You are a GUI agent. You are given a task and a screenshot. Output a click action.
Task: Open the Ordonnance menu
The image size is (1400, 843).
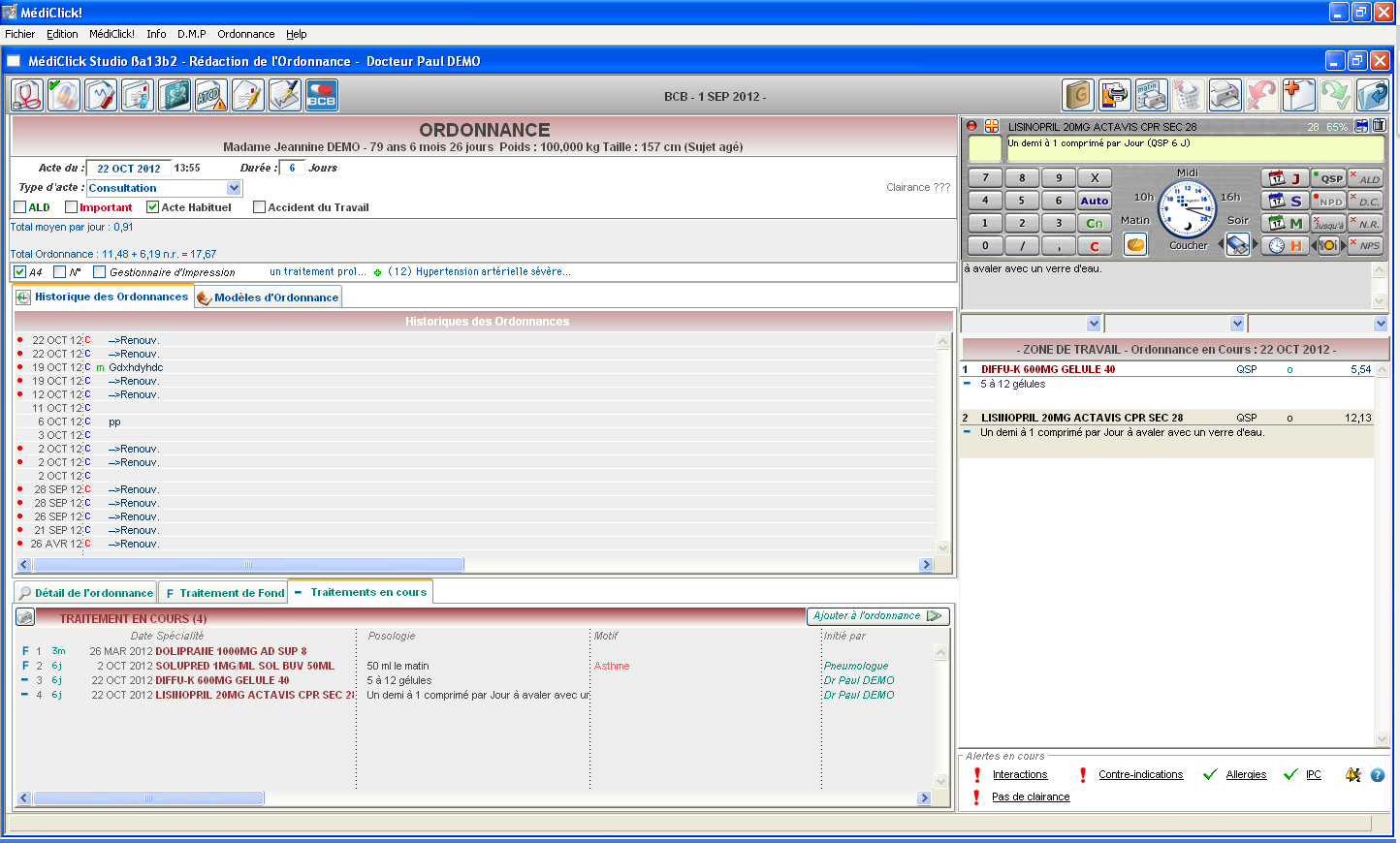point(245,34)
